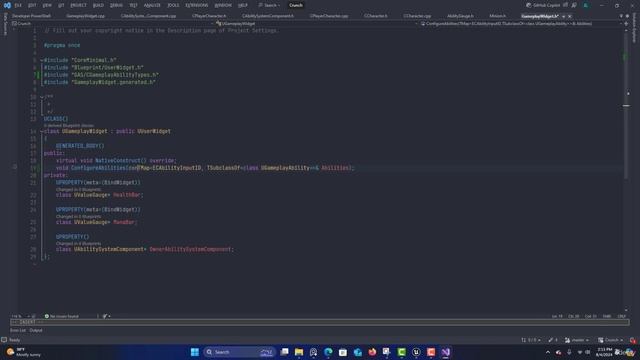Viewport: 640px width, 360px height.
Task: Open GitHub Copilot button
Action: [x=543, y=5]
